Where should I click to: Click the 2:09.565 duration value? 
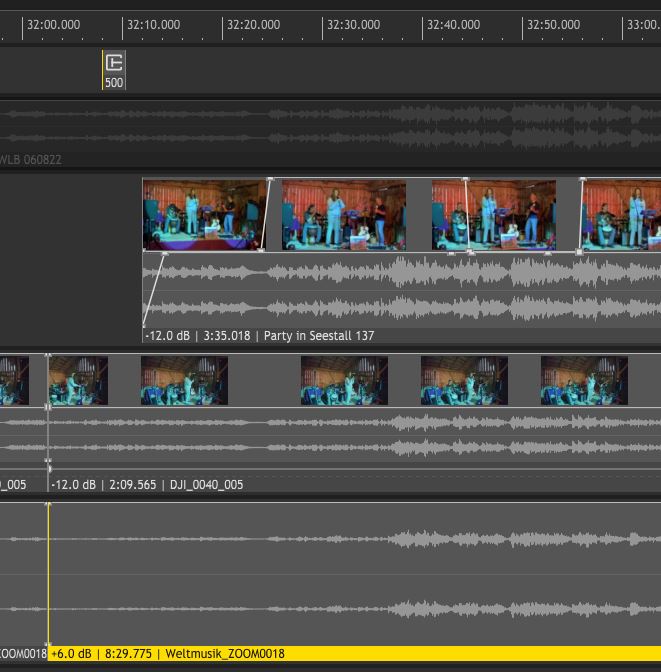click(x=133, y=485)
